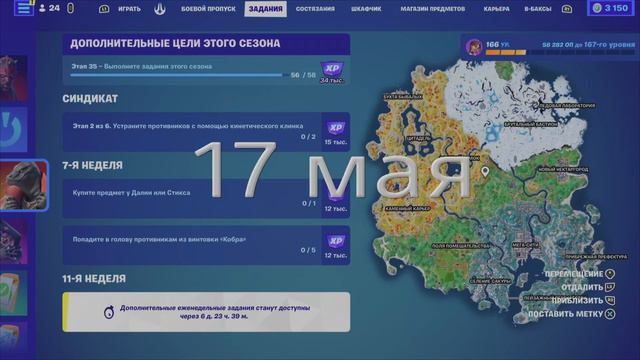This screenshot has width=640, height=360.
Task: Open the ИГРАТЬ tab
Action: tap(129, 9)
